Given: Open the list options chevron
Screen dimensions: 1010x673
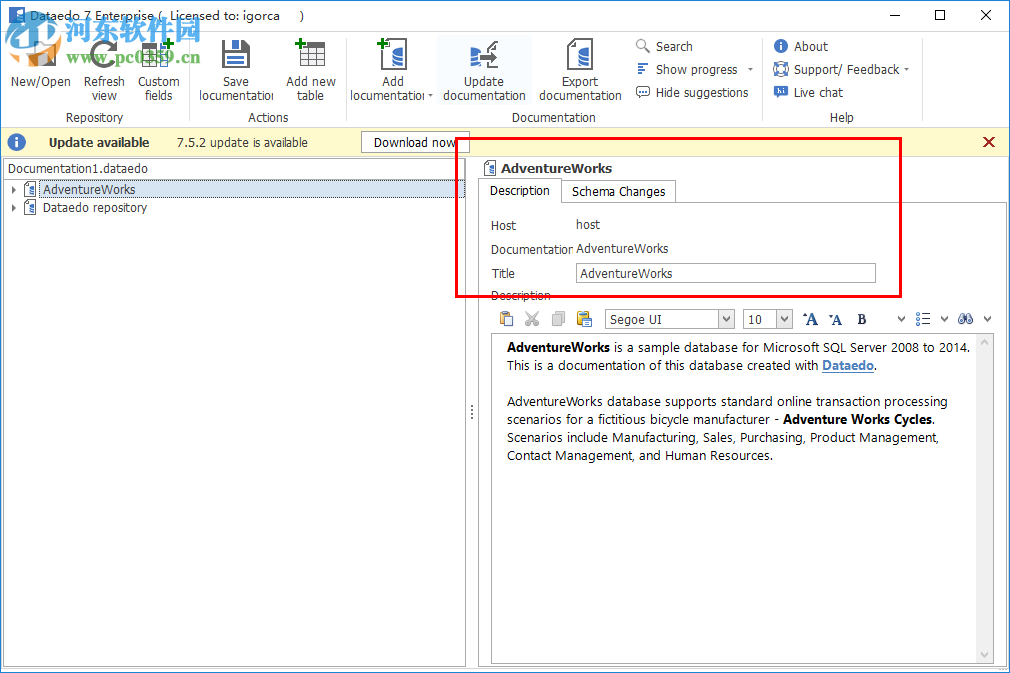Looking at the screenshot, I should [944, 319].
